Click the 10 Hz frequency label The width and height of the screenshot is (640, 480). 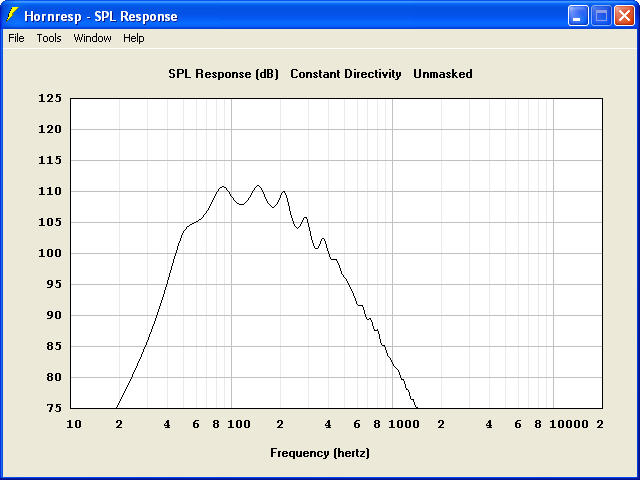[x=74, y=424]
